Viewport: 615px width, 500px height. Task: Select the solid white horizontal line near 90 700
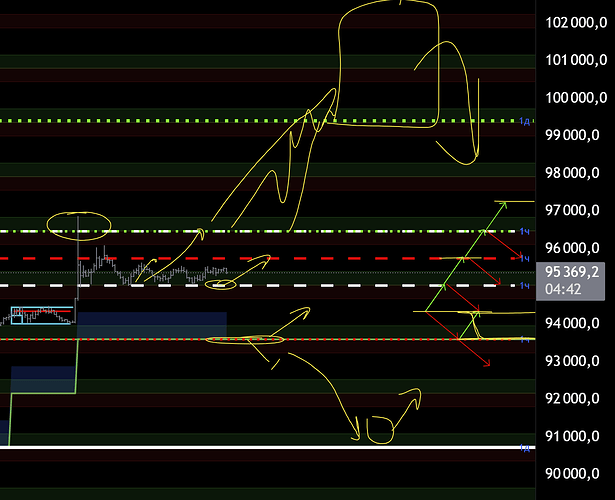point(200,447)
